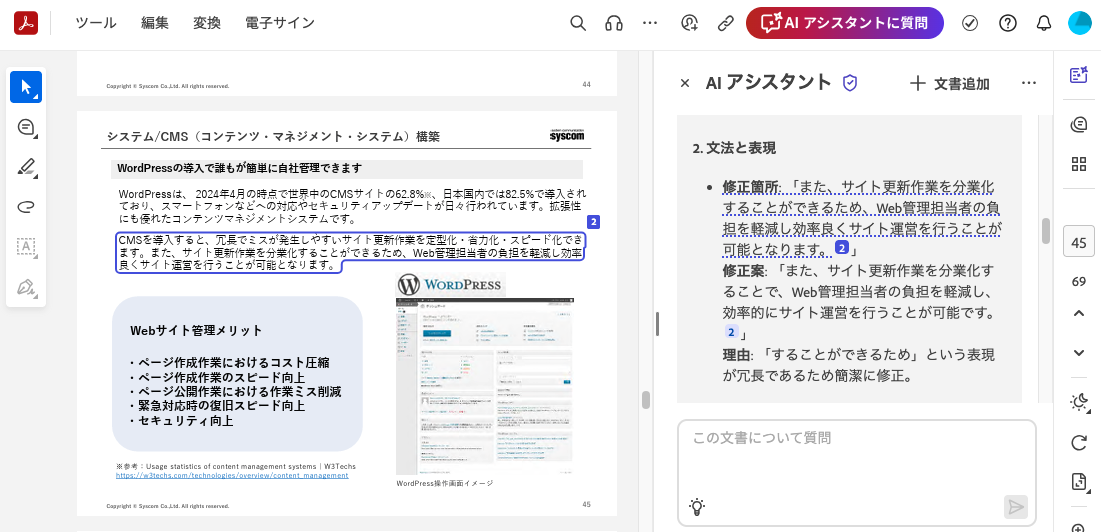Screen dimensions: 1101x532
Task: Click the WordPress logo on the page
Action: [449, 284]
